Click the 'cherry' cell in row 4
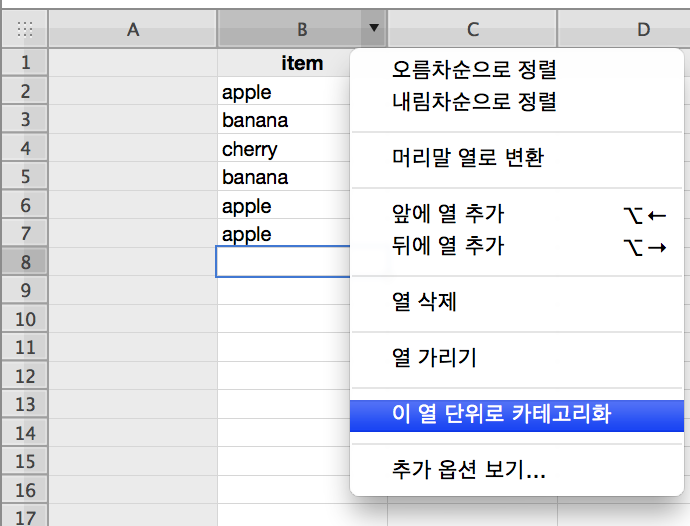 pos(283,148)
